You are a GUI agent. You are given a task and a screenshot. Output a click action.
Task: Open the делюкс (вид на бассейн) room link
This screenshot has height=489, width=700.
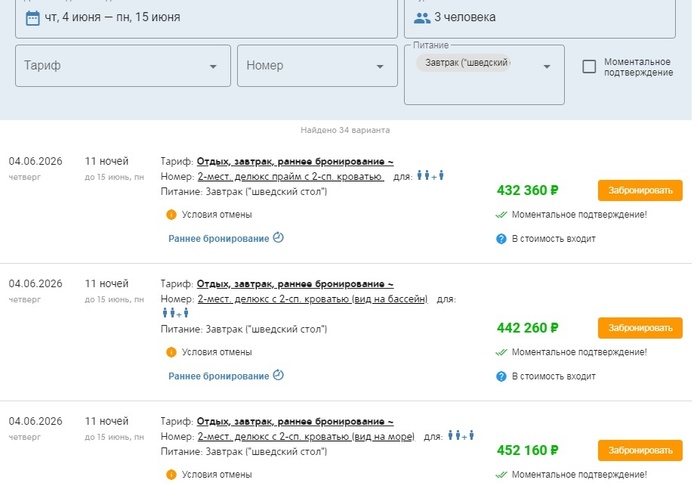[x=313, y=299]
